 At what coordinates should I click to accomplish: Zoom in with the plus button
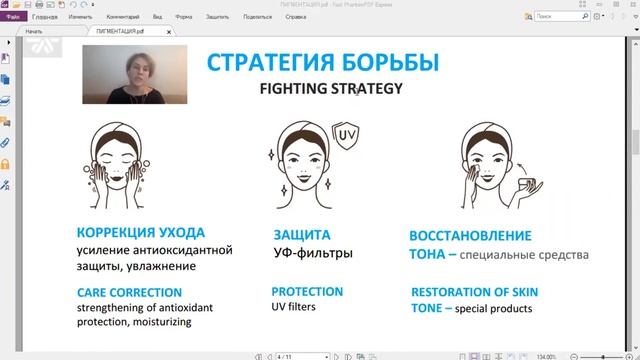click(x=629, y=357)
